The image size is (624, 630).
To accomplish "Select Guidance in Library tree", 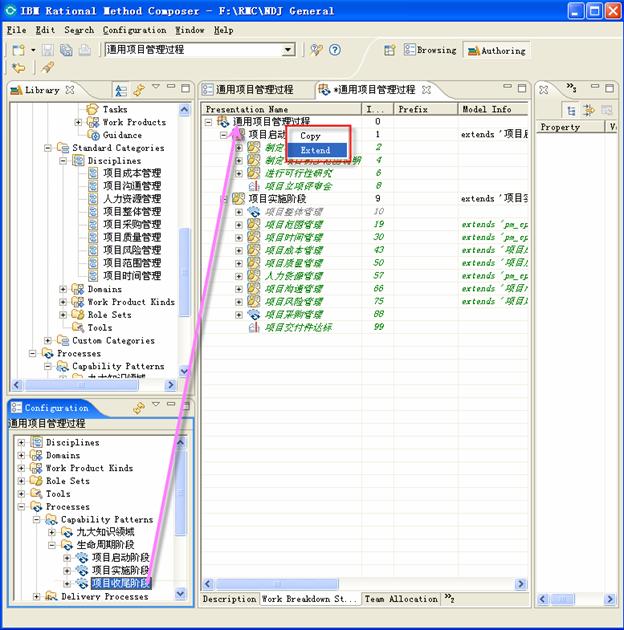I will pos(122,135).
